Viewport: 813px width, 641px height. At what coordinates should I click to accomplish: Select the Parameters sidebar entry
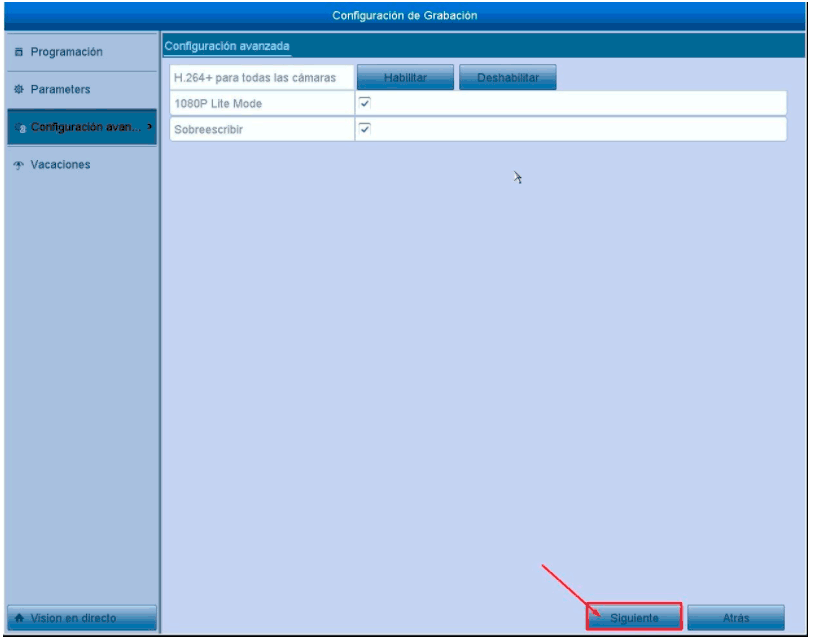(x=60, y=90)
